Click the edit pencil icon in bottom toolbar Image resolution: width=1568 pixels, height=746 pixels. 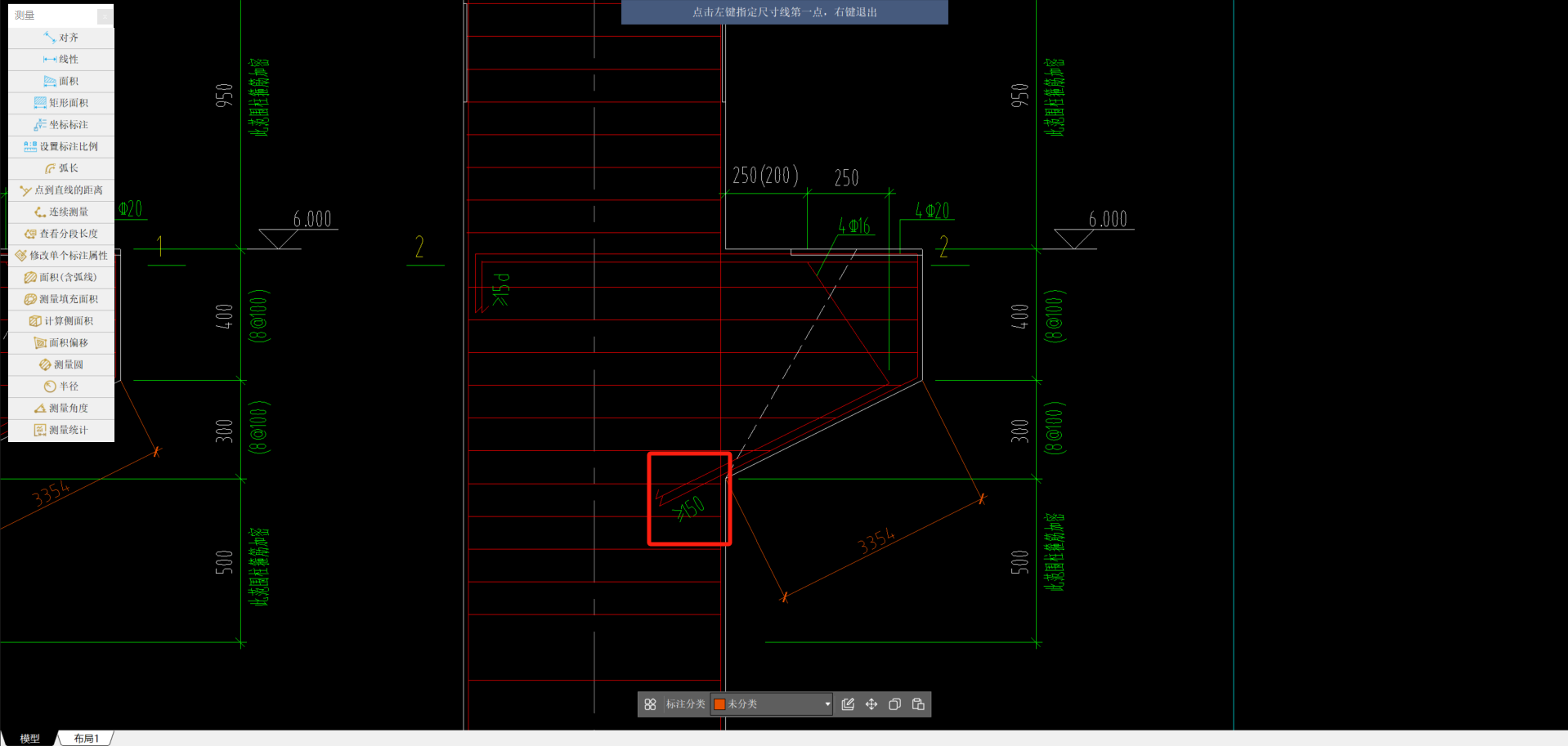pyautogui.click(x=848, y=704)
